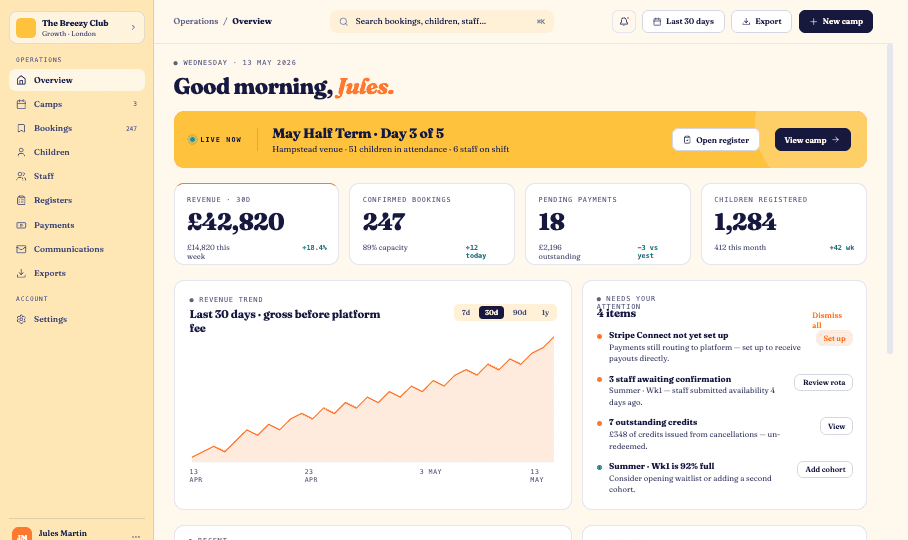The width and height of the screenshot is (908, 540).
Task: Open the Confirmed Bookings card
Action: click(432, 224)
